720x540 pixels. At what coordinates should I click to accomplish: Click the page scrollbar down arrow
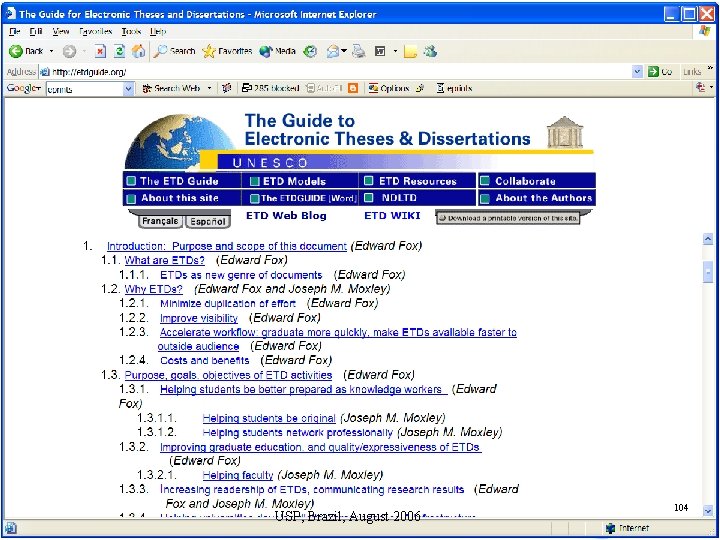[708, 510]
